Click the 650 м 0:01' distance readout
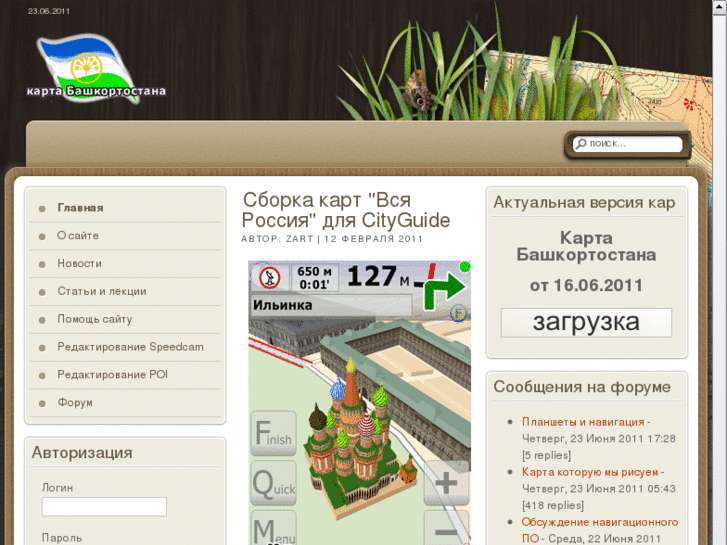 click(315, 278)
